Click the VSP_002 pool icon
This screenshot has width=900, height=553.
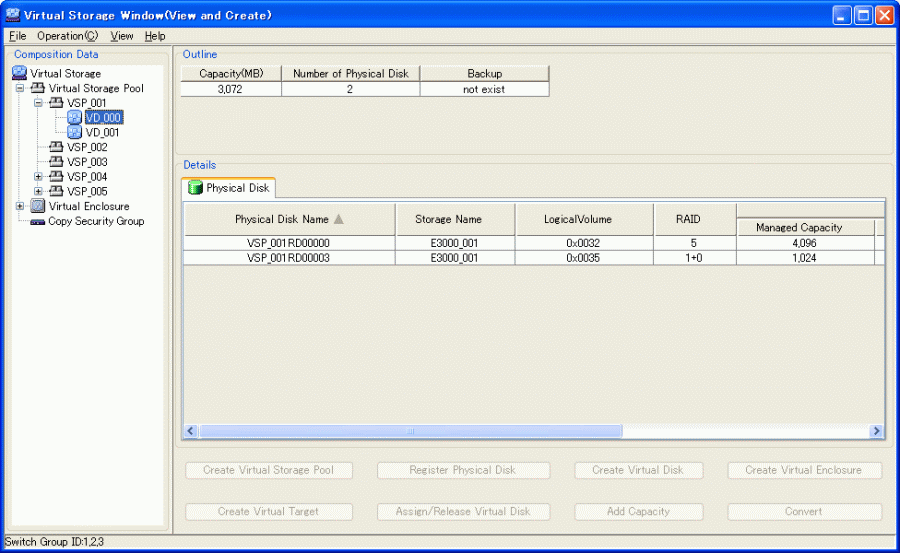tap(56, 147)
